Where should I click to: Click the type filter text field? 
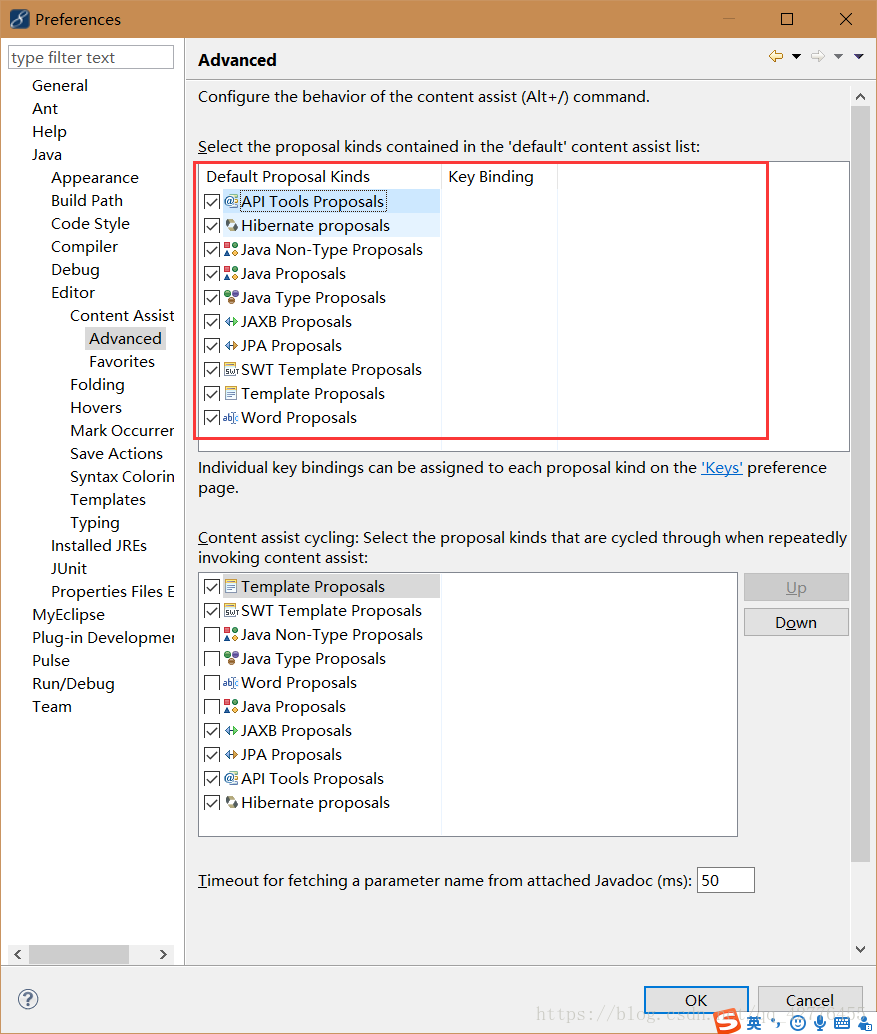click(x=91, y=57)
